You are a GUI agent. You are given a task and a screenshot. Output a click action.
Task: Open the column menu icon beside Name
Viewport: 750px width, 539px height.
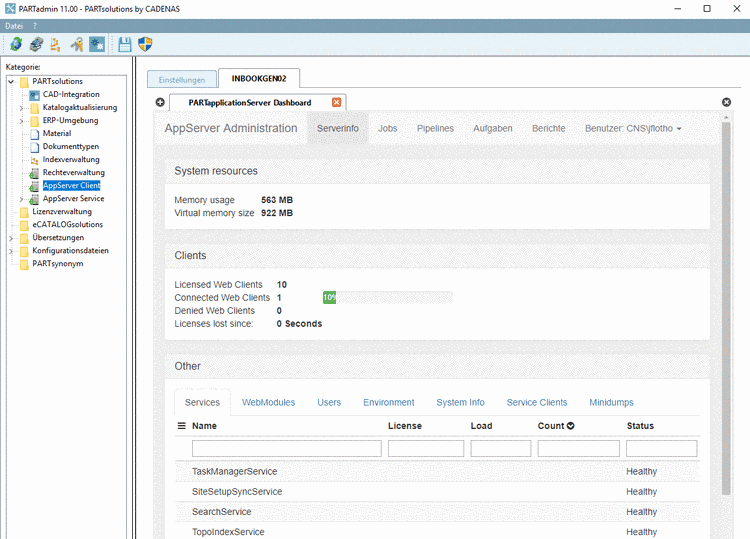click(182, 426)
